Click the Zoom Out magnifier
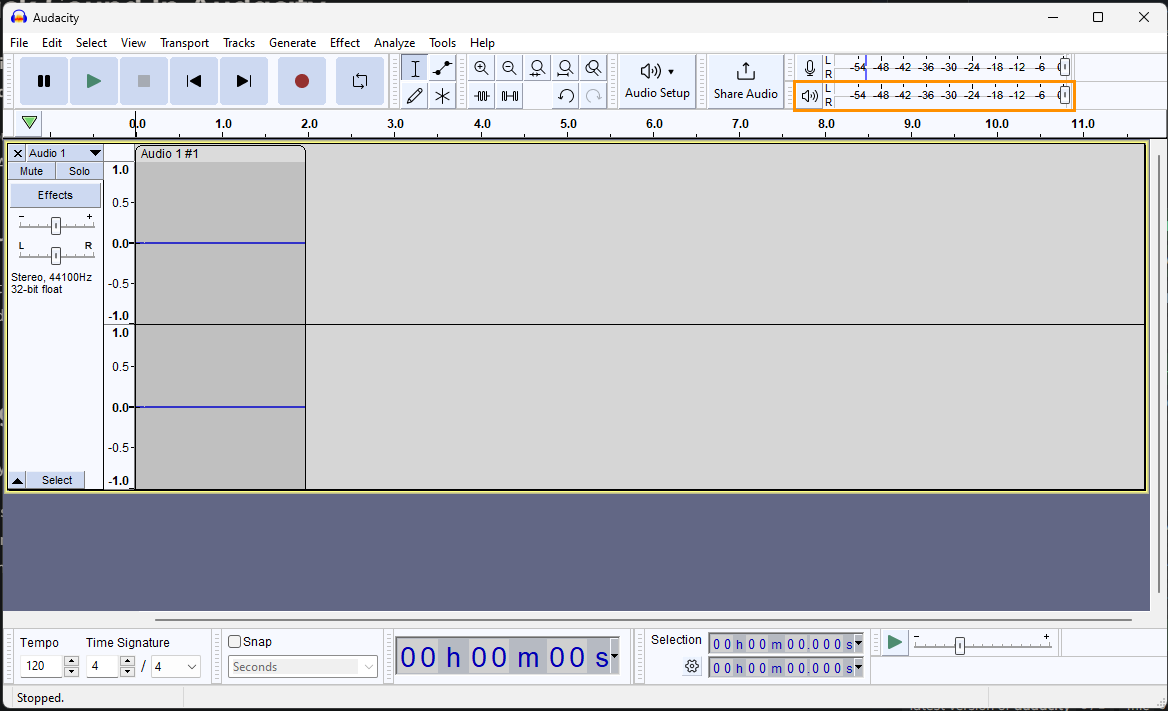The width and height of the screenshot is (1168, 711). pyautogui.click(x=510, y=69)
